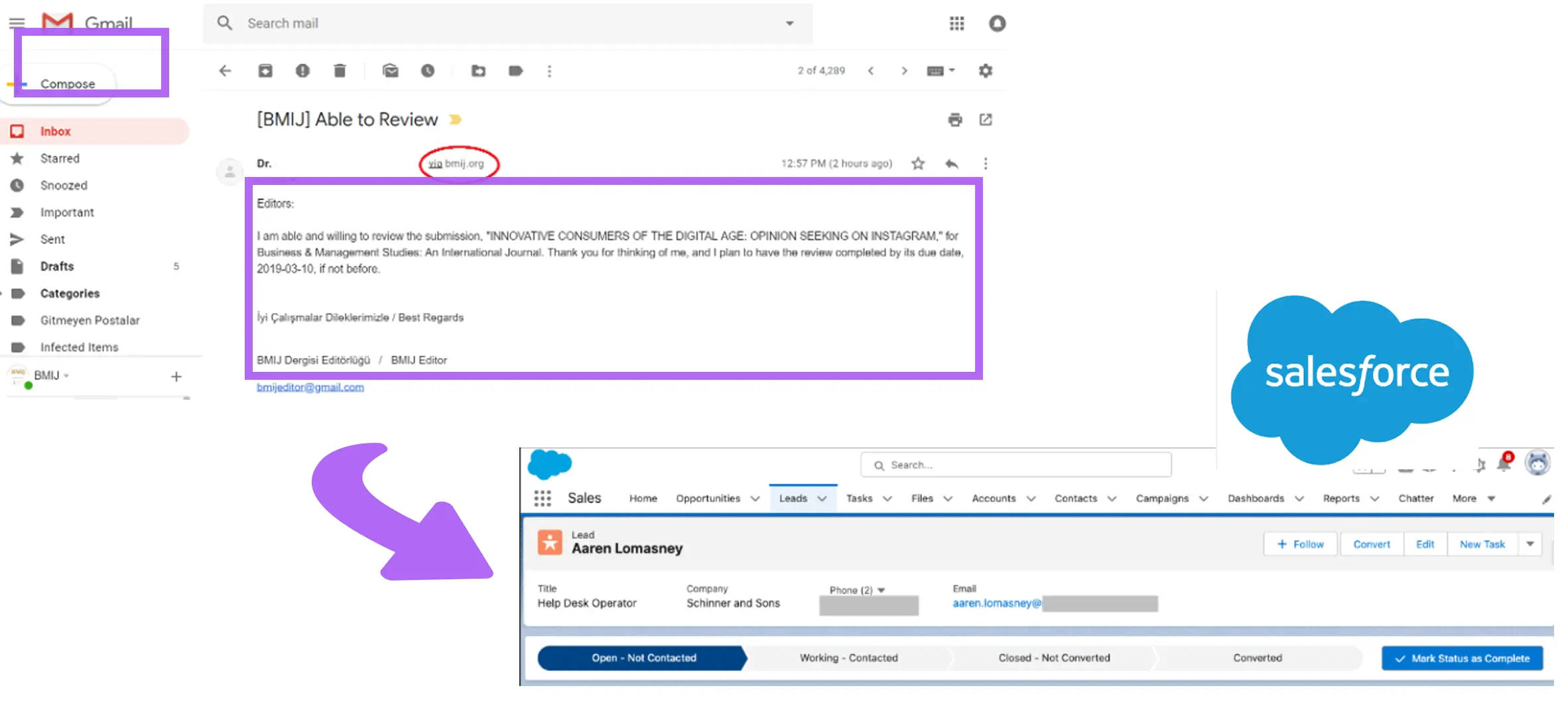Open the Opportunities tab
Viewport: 1568px width, 702px height.
(708, 498)
